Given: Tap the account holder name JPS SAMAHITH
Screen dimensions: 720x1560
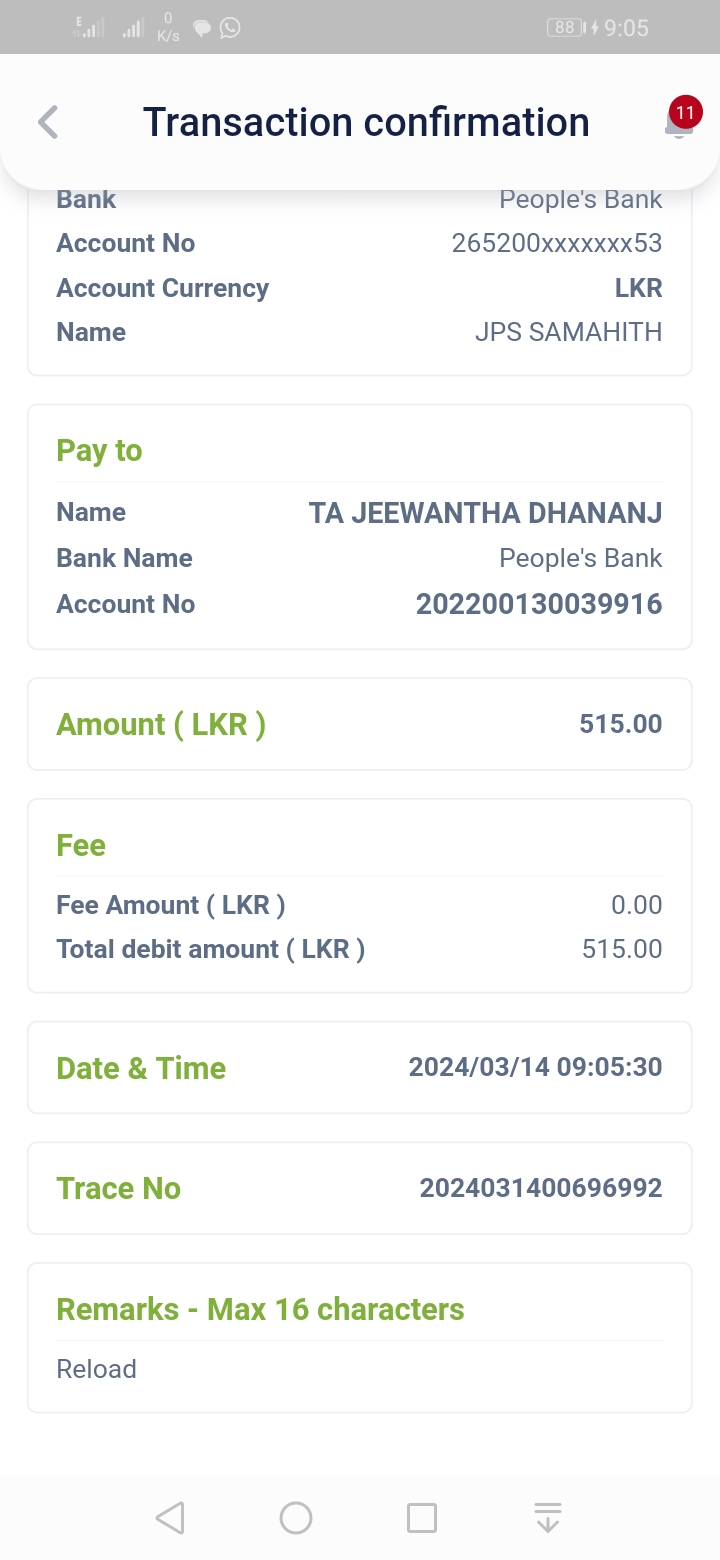Looking at the screenshot, I should tap(568, 332).
